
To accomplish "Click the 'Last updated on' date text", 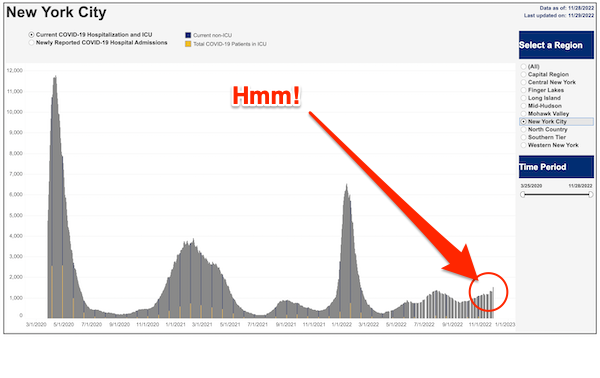I will coord(559,16).
